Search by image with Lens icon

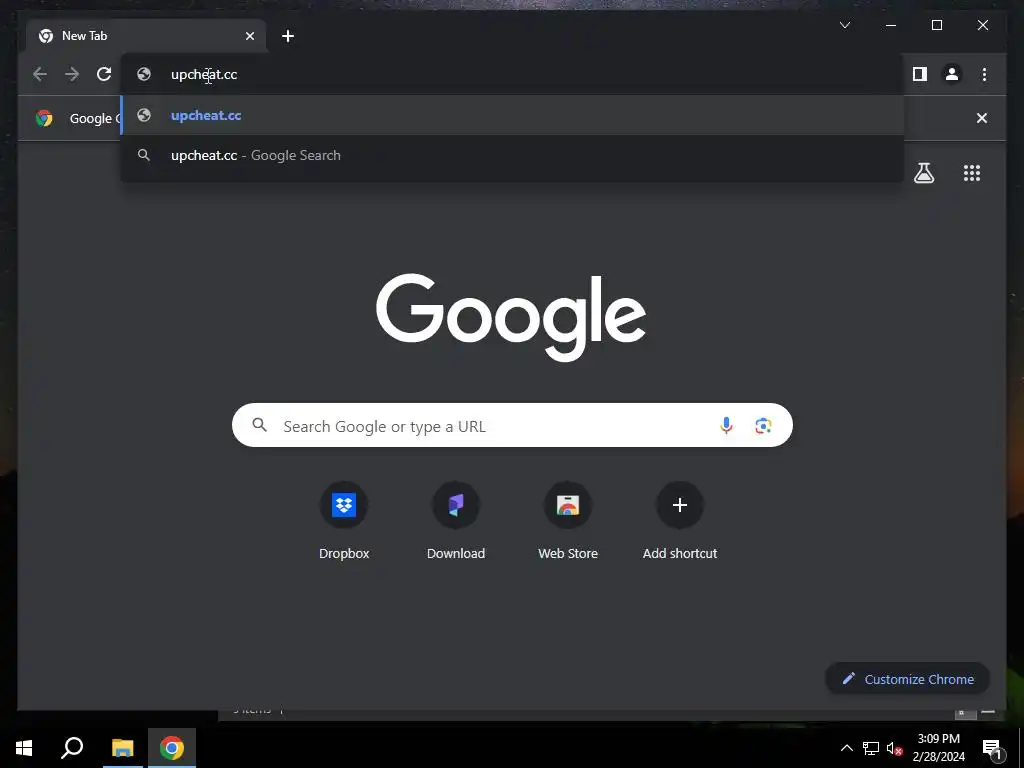[x=763, y=426]
